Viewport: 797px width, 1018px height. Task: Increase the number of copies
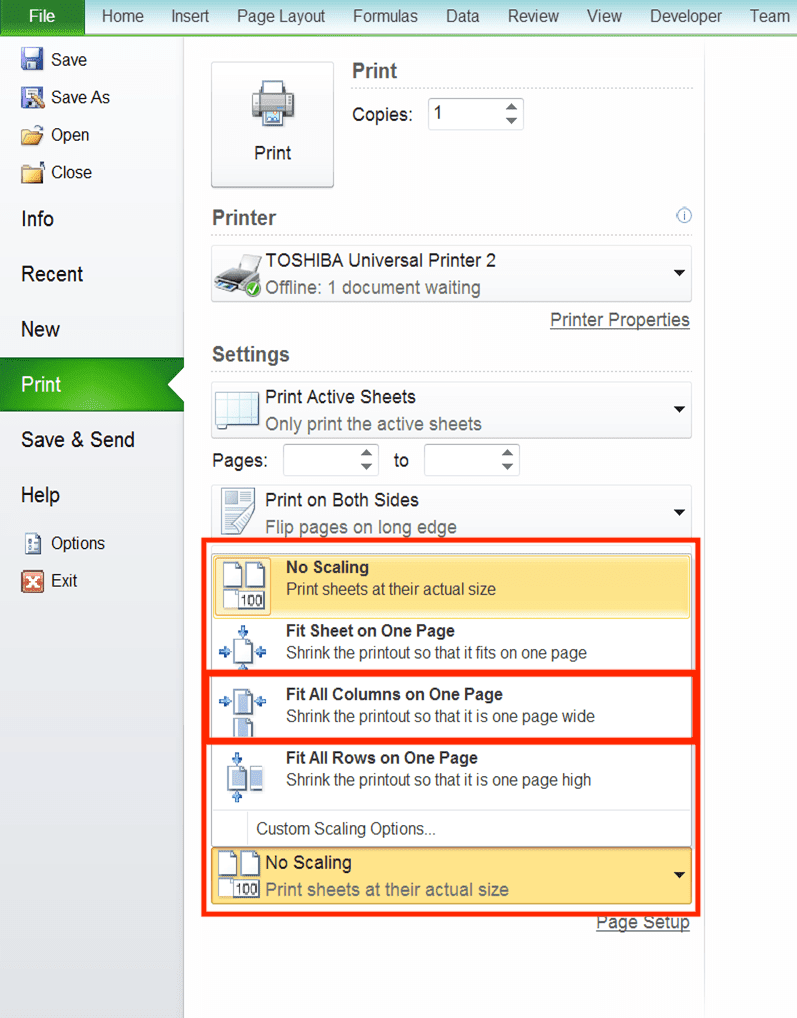(511, 107)
